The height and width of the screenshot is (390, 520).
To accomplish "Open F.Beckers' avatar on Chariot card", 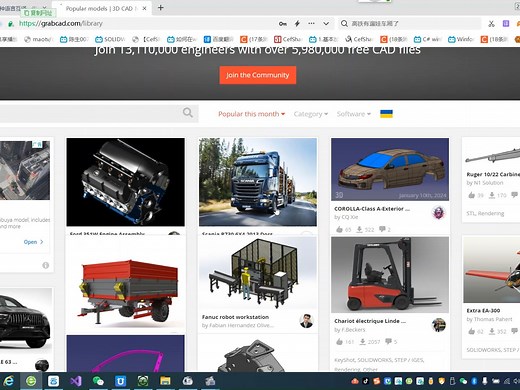I will coord(438,325).
